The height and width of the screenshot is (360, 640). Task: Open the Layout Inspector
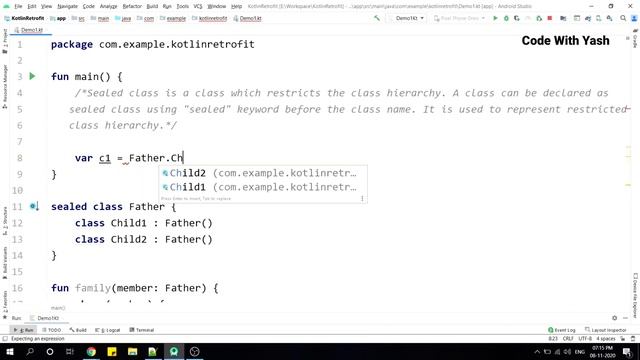605,330
